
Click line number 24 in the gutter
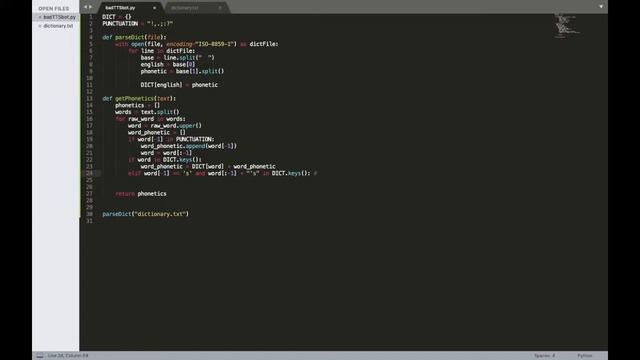point(89,173)
